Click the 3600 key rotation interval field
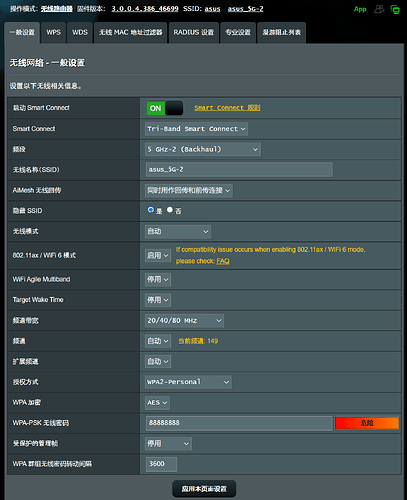 coord(161,464)
